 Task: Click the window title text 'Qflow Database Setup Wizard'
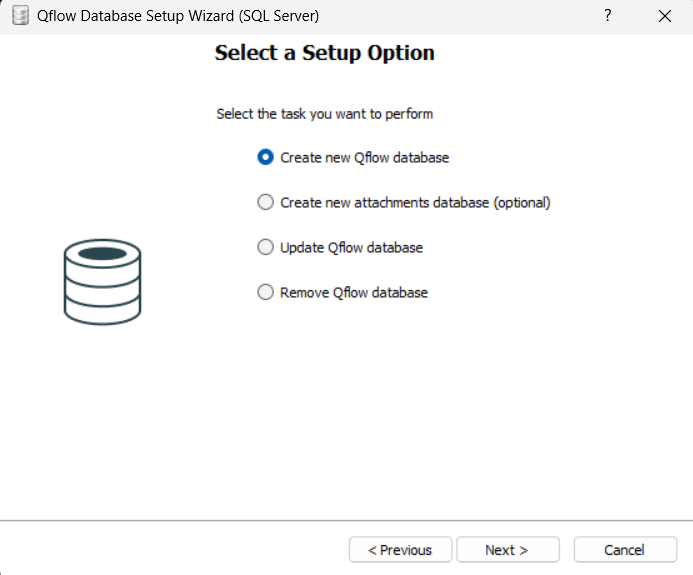click(135, 16)
